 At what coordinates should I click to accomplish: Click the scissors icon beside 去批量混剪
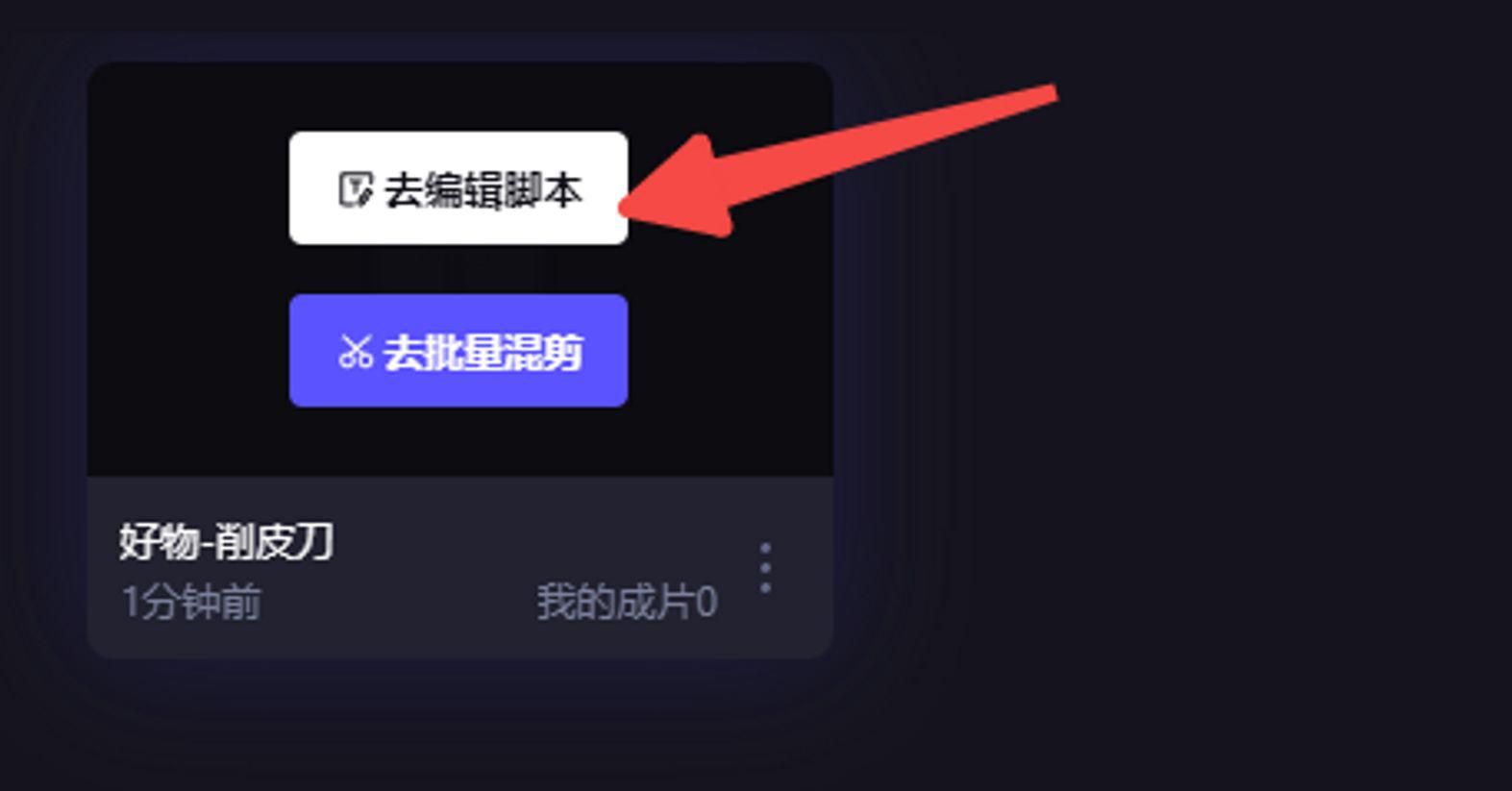click(x=356, y=352)
